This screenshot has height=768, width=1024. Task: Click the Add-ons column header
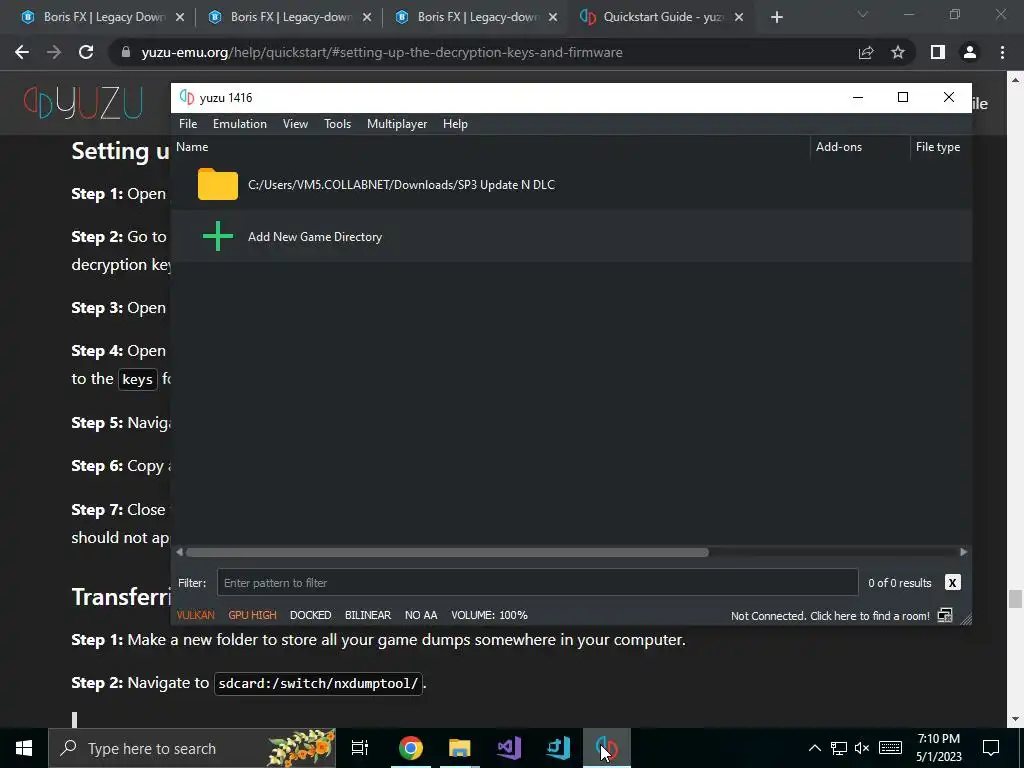click(839, 147)
